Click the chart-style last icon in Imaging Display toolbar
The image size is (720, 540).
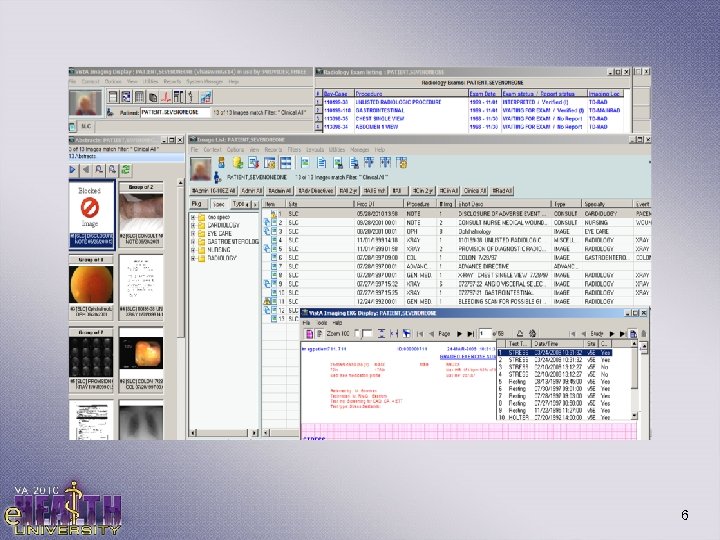pyautogui.click(x=206, y=96)
